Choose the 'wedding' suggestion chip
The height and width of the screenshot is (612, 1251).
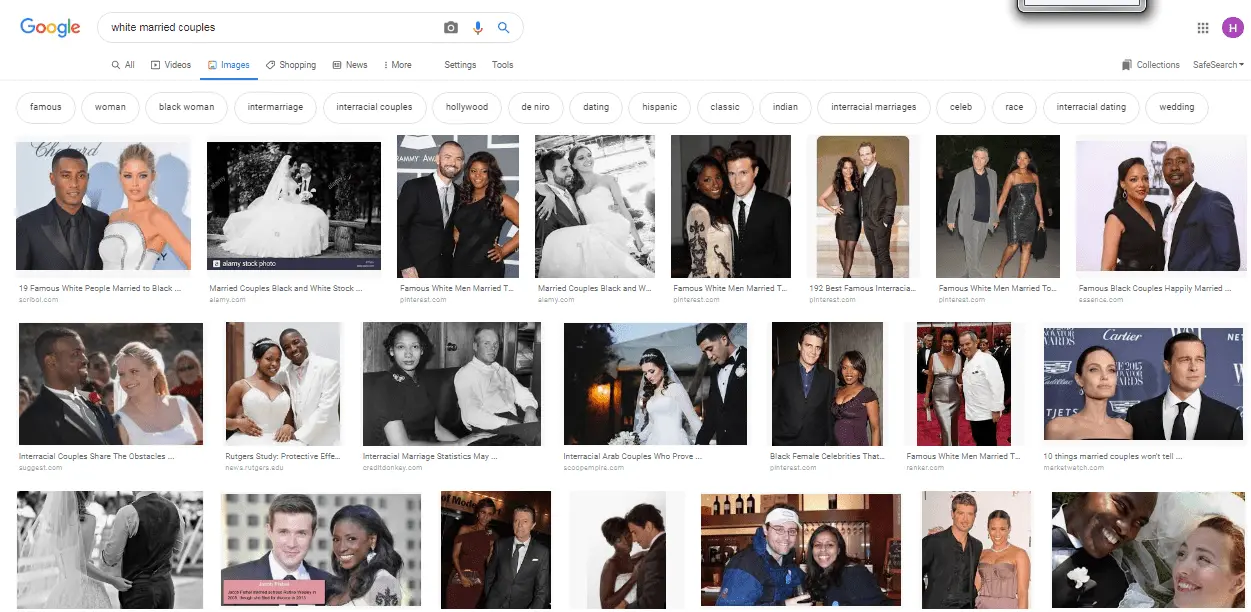(1176, 107)
